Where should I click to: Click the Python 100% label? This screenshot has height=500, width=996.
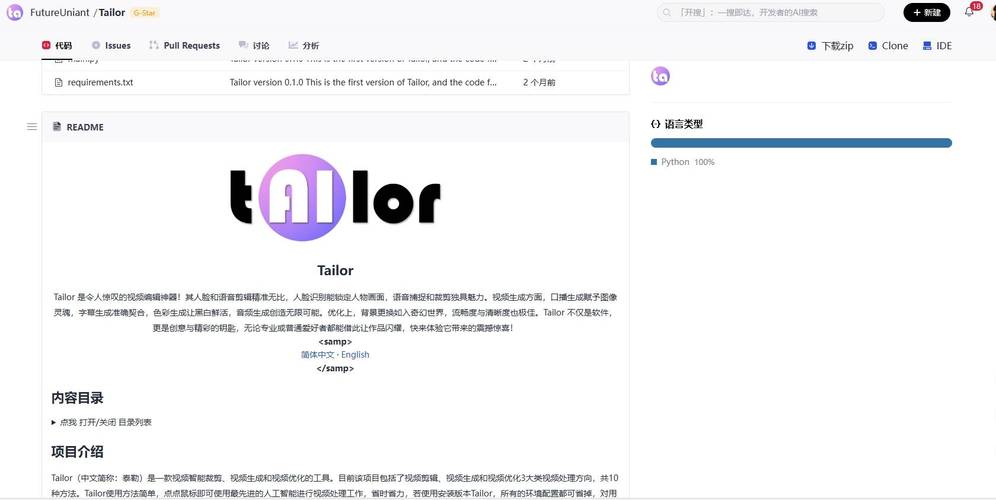[x=688, y=162]
